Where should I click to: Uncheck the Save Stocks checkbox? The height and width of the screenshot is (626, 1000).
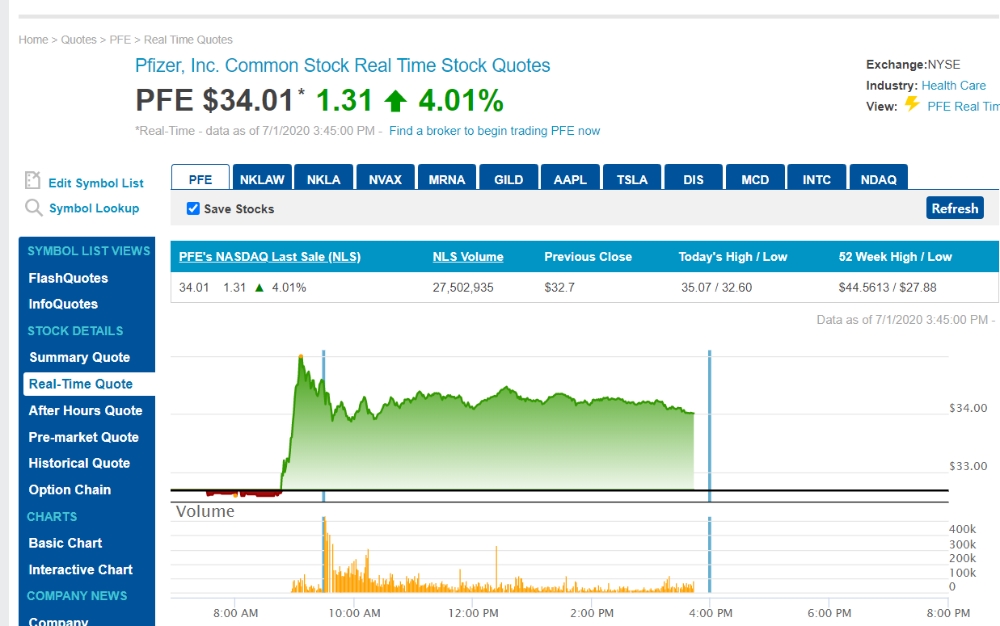tap(193, 208)
